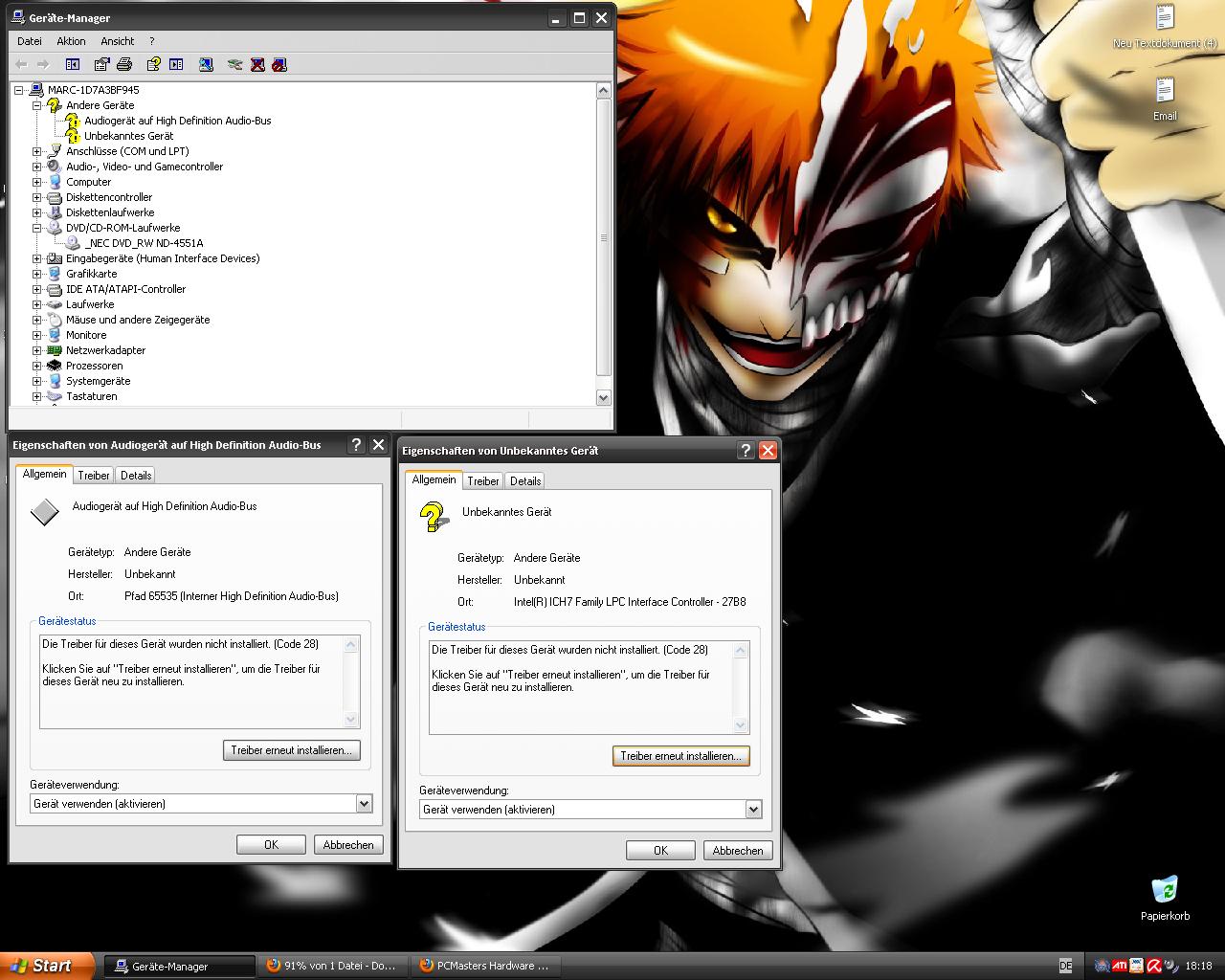1225x980 pixels.
Task: Select IDE ATA/ATAPI-Controller tree item
Action: pyautogui.click(x=125, y=289)
